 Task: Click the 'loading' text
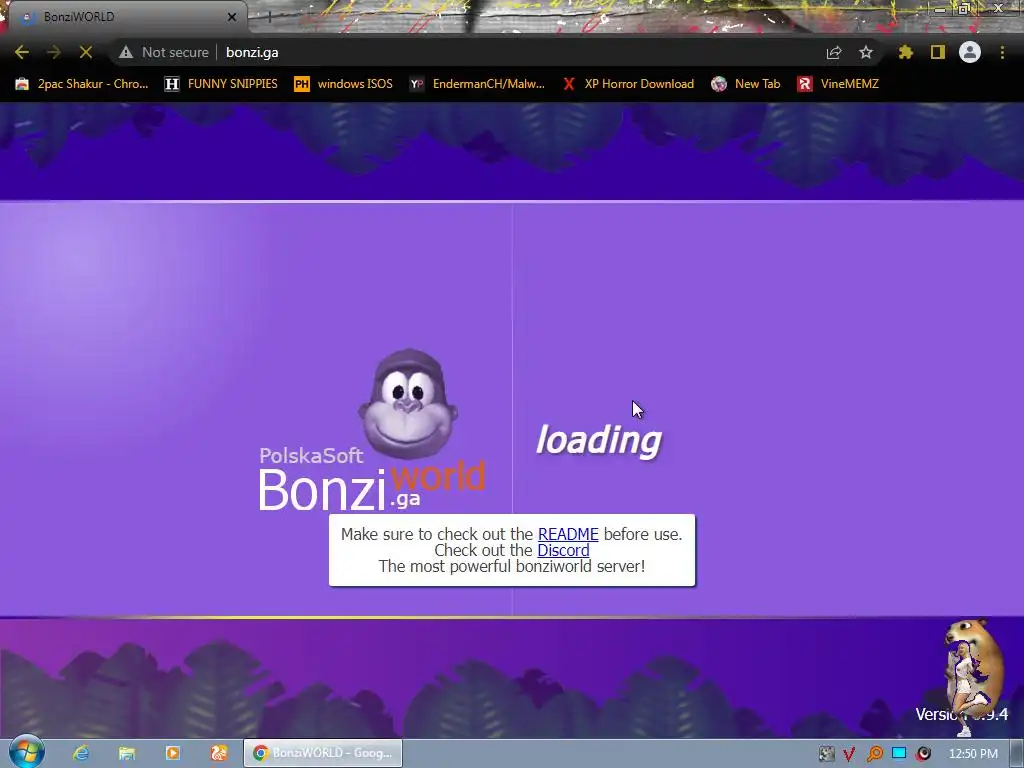598,440
